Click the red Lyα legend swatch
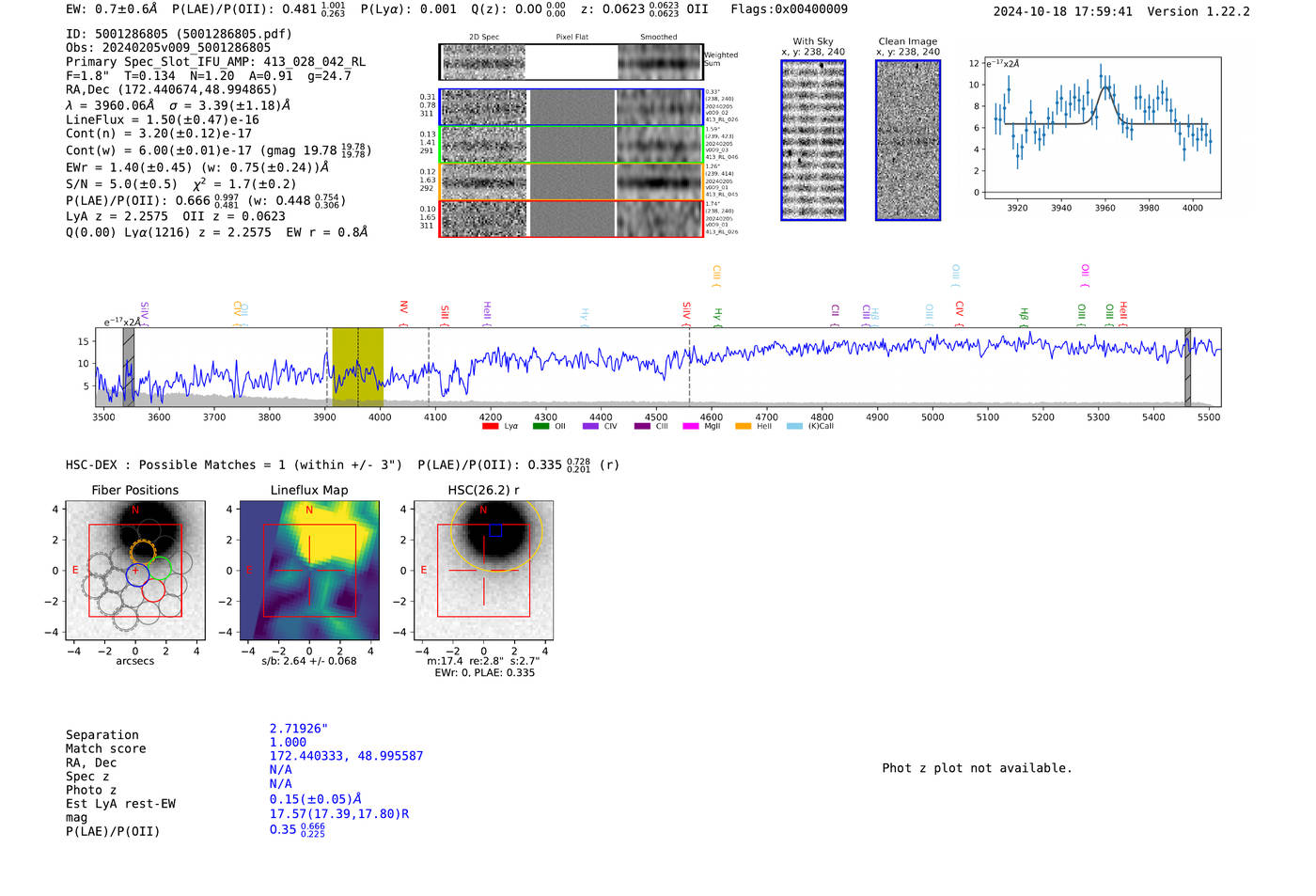This screenshot has width=1316, height=896. [490, 427]
